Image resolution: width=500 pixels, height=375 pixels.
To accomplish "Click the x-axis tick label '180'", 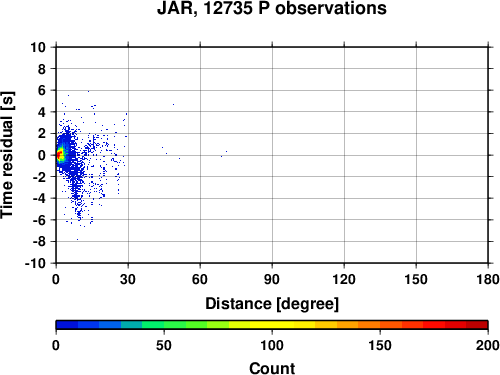I will tap(488, 279).
